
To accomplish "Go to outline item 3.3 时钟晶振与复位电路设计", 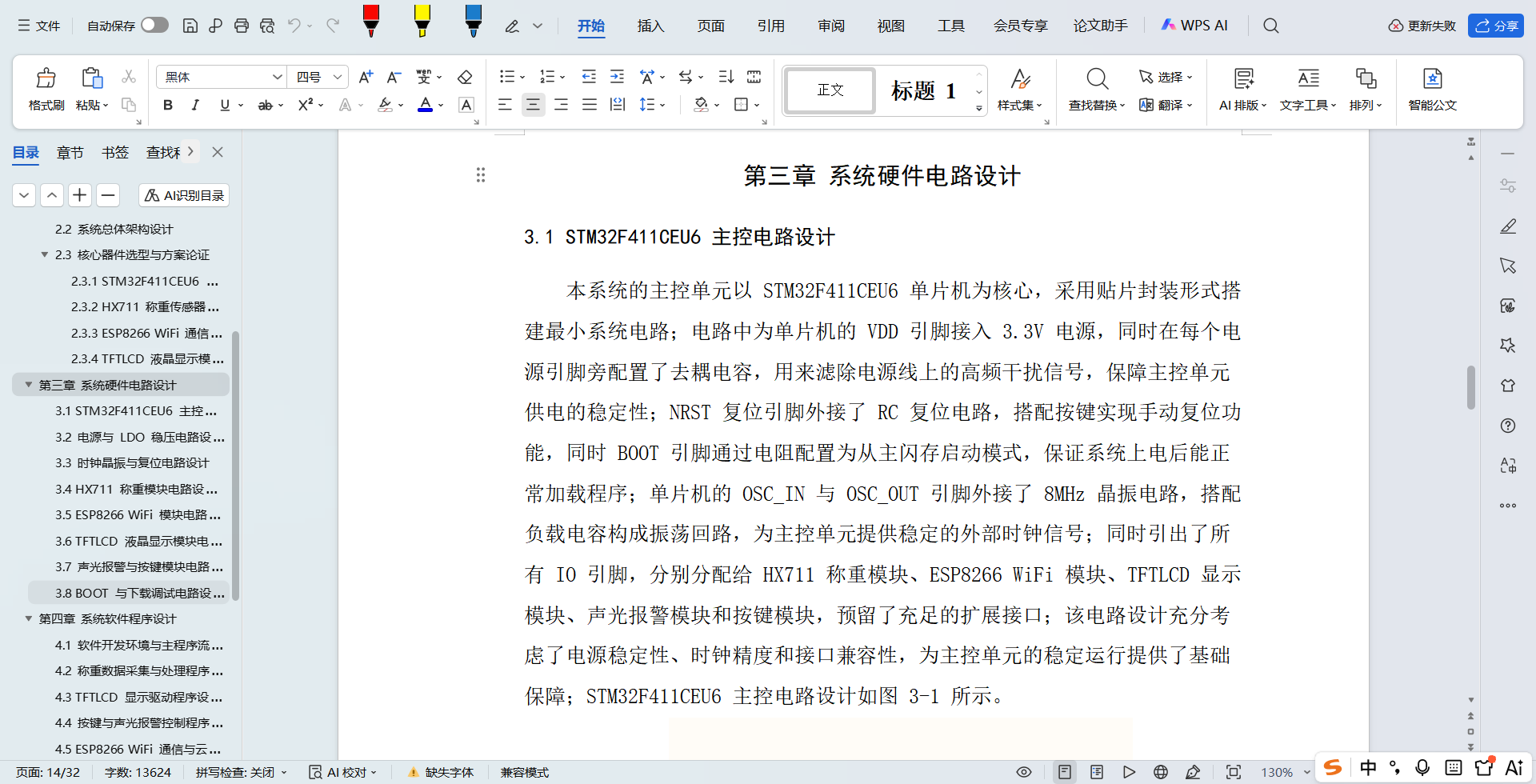I will pos(132,462).
